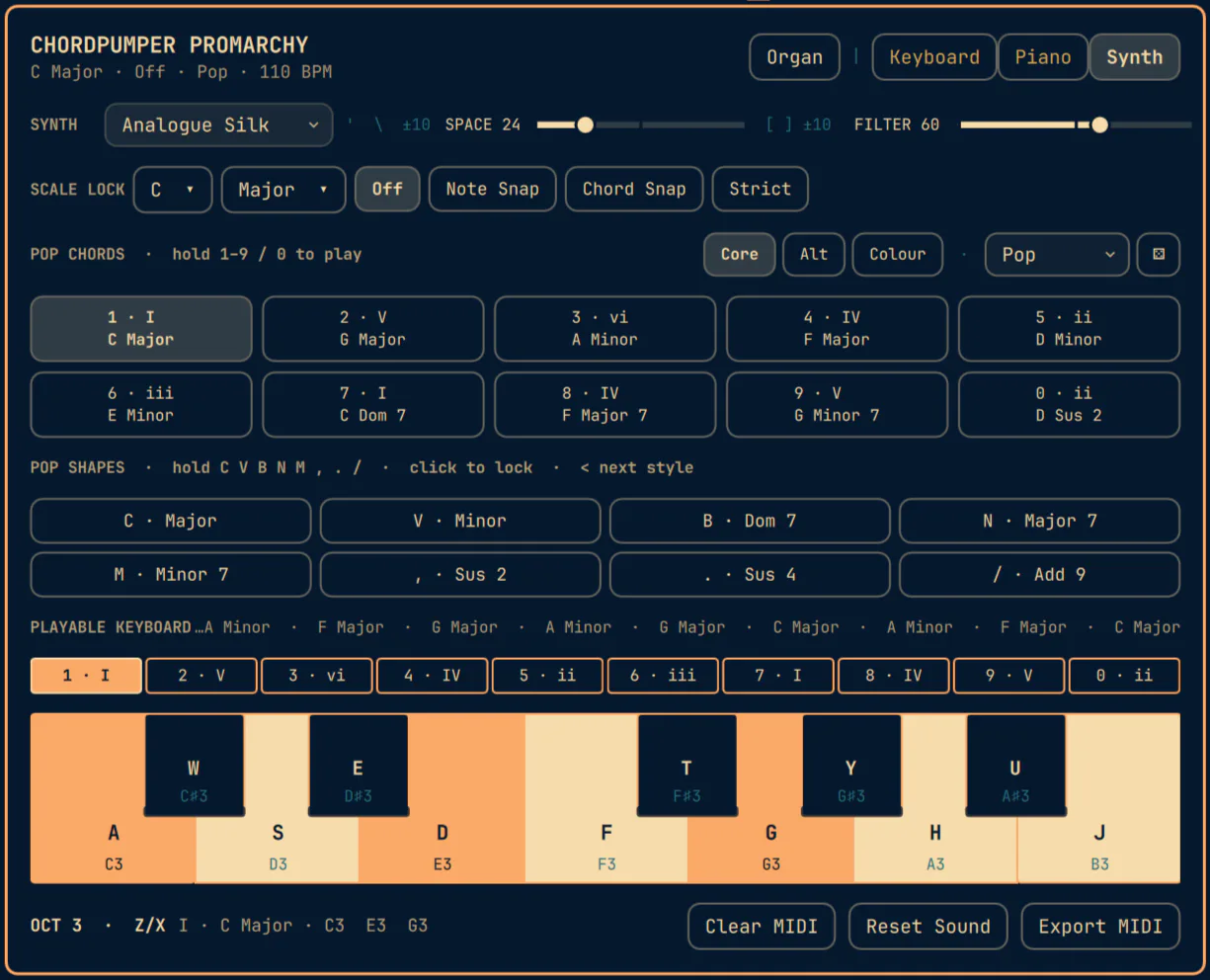Select the 4 · IV F Major chord pad
The height and width of the screenshot is (980, 1210).
[837, 328]
